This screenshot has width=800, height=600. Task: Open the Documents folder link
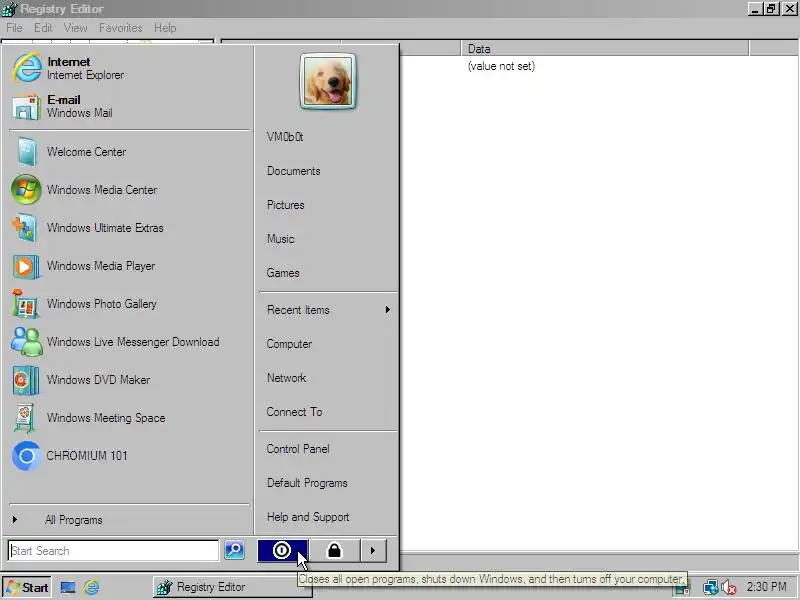click(x=294, y=171)
